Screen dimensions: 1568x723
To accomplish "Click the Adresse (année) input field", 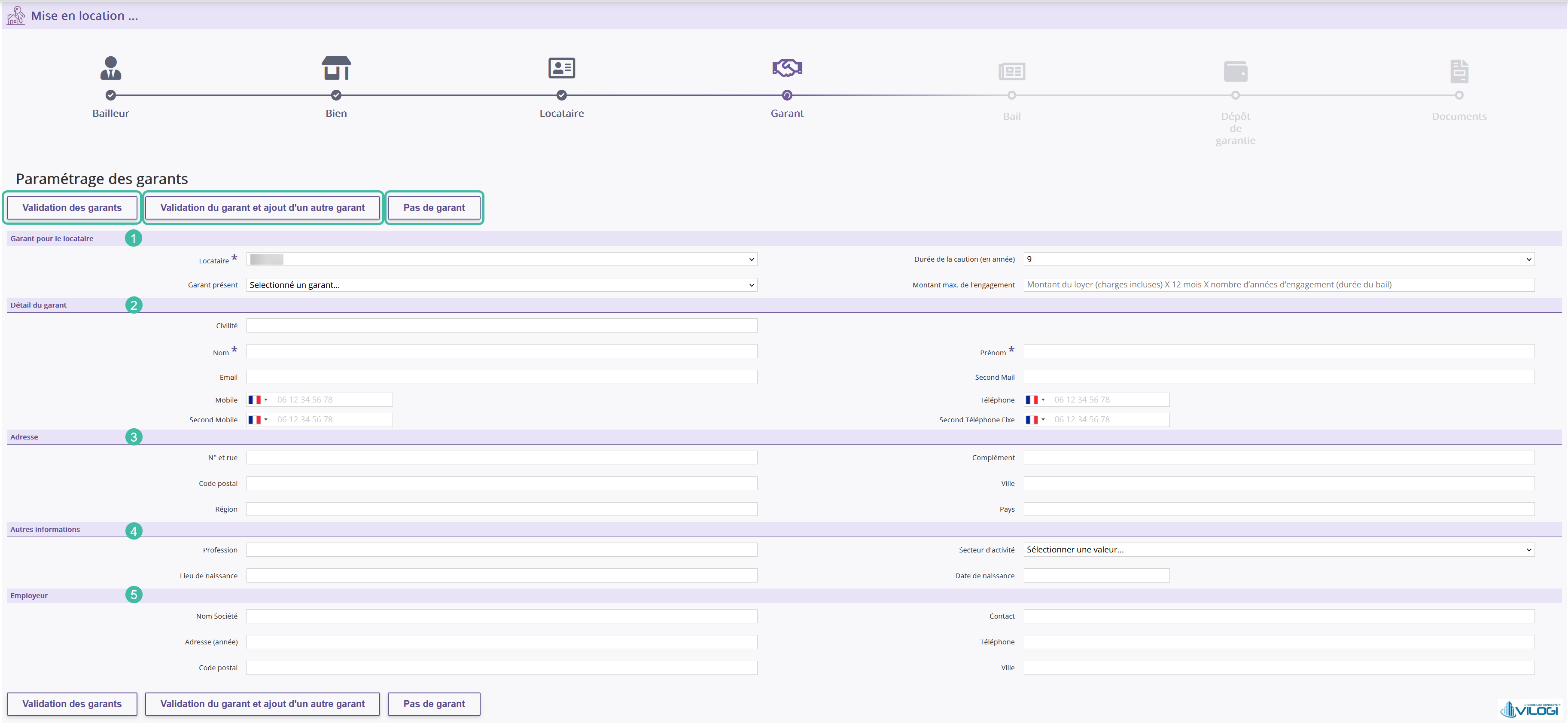I will click(x=502, y=642).
